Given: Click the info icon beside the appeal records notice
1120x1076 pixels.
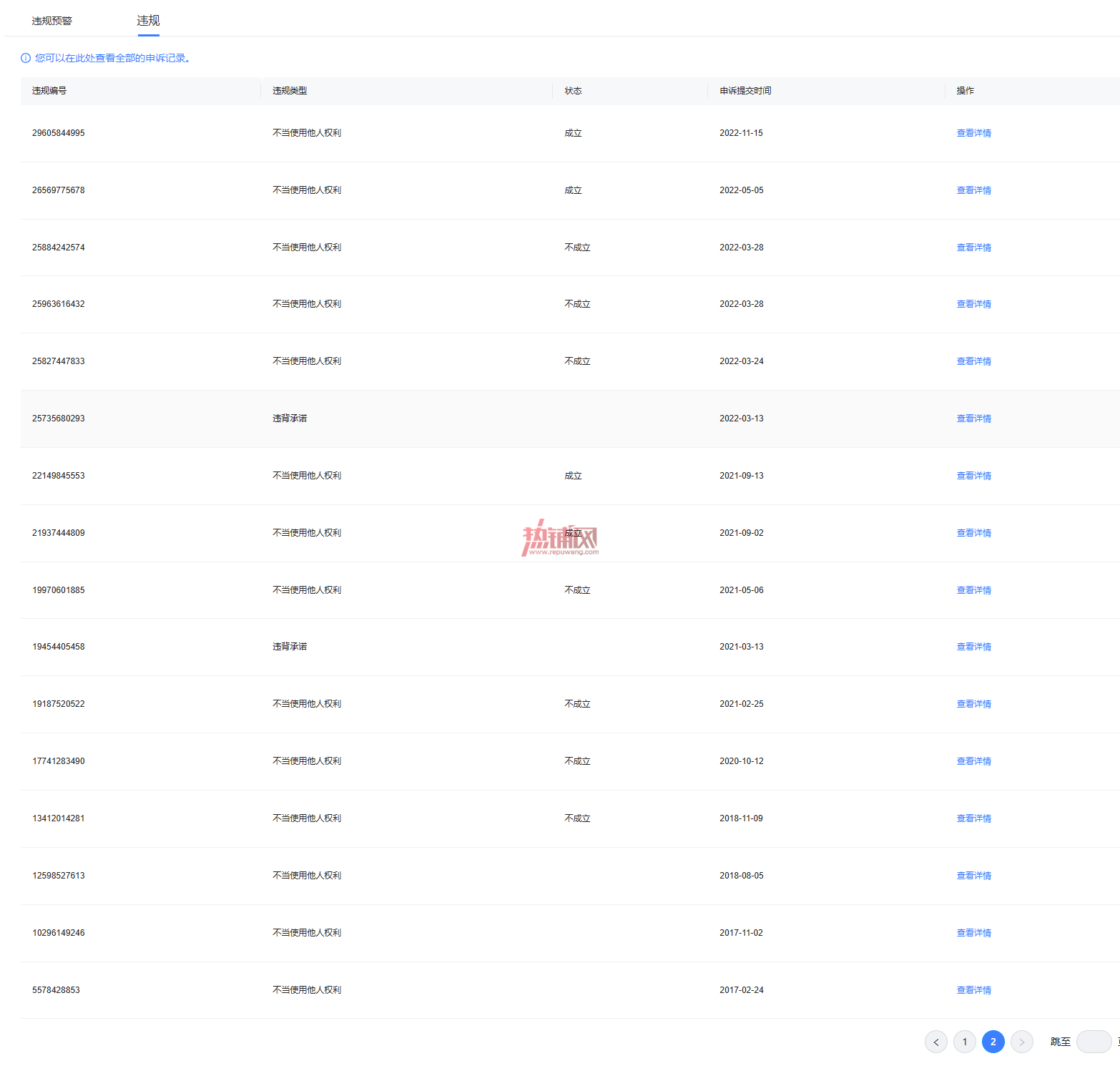Looking at the screenshot, I should pyautogui.click(x=26, y=58).
